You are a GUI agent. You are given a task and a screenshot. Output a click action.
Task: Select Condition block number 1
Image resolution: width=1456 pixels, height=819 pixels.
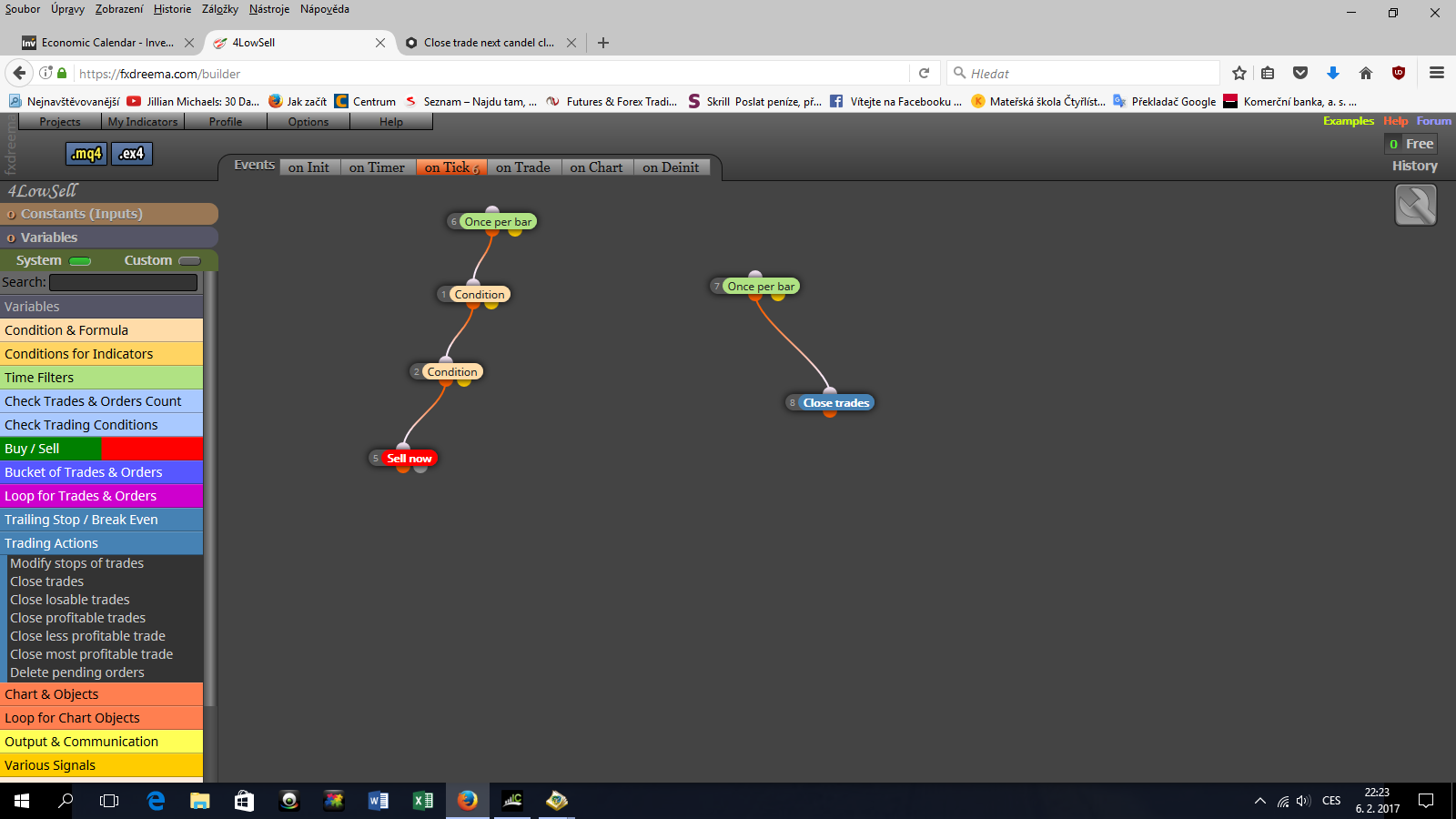pyautogui.click(x=479, y=295)
